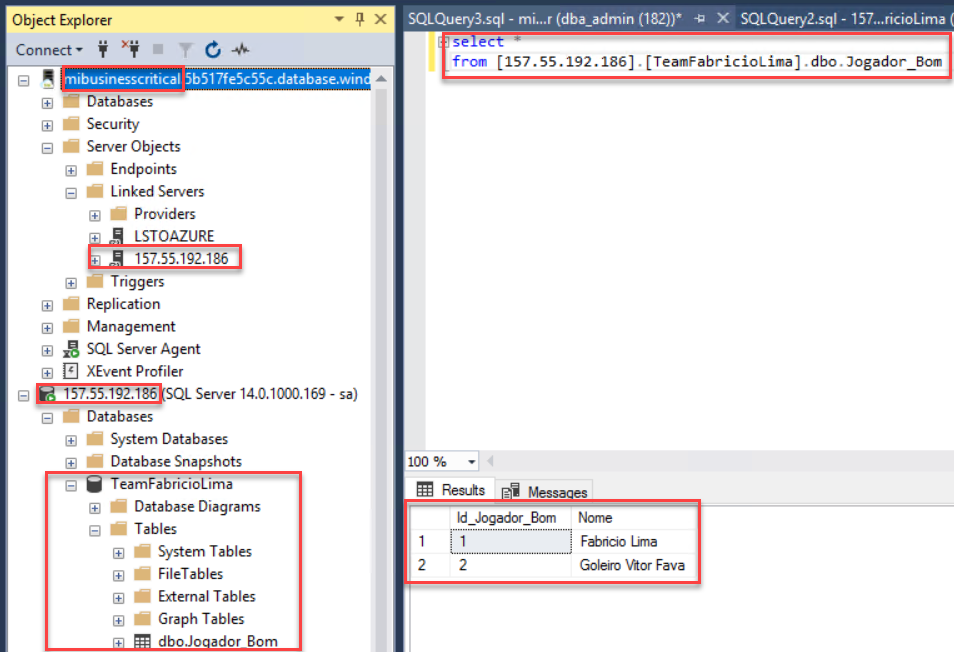Viewport: 954px width, 652px height.
Task: Open the 100 % zoom dropdown
Action: (x=471, y=462)
